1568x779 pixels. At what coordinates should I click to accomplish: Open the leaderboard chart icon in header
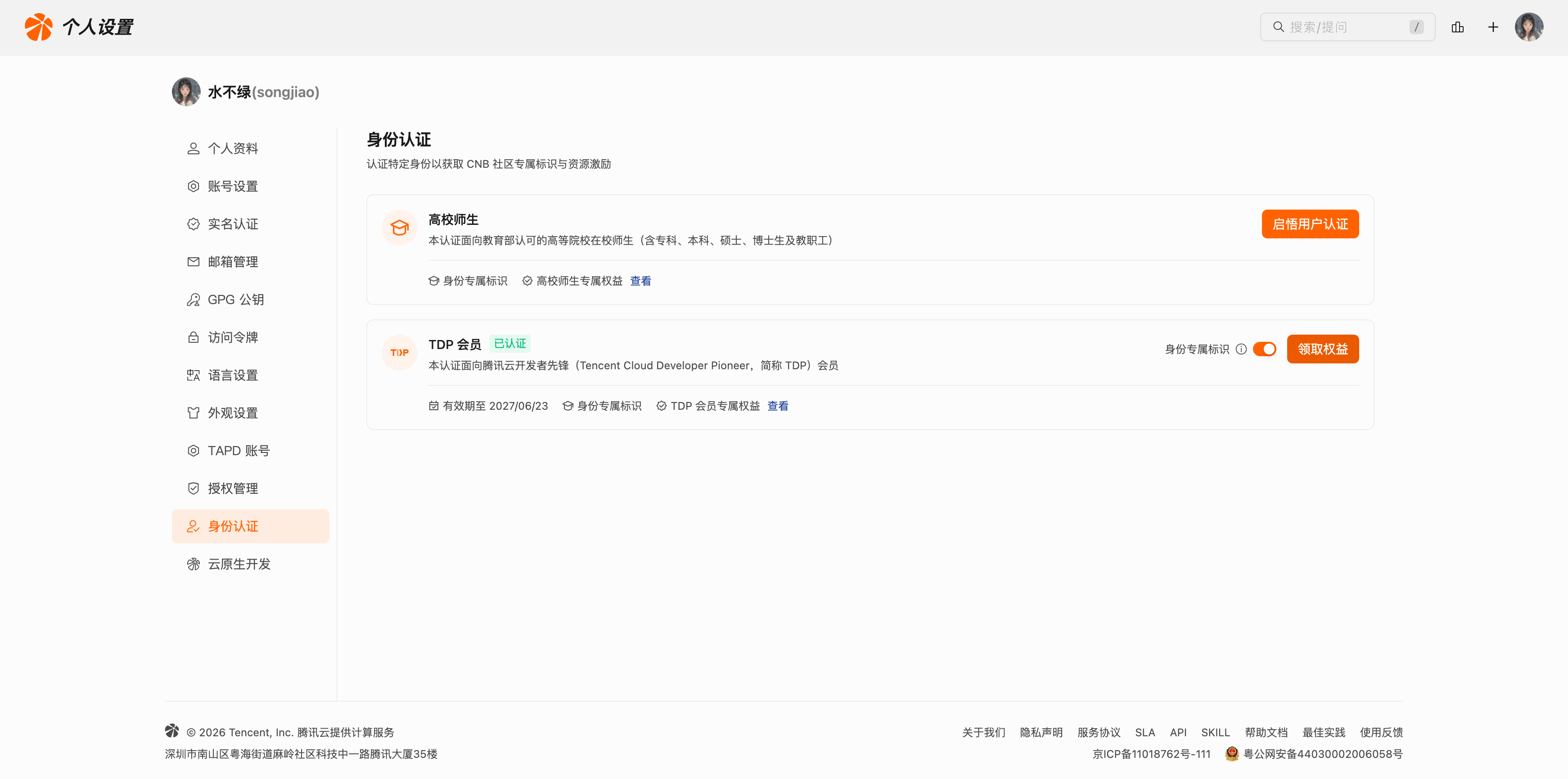coord(1457,27)
